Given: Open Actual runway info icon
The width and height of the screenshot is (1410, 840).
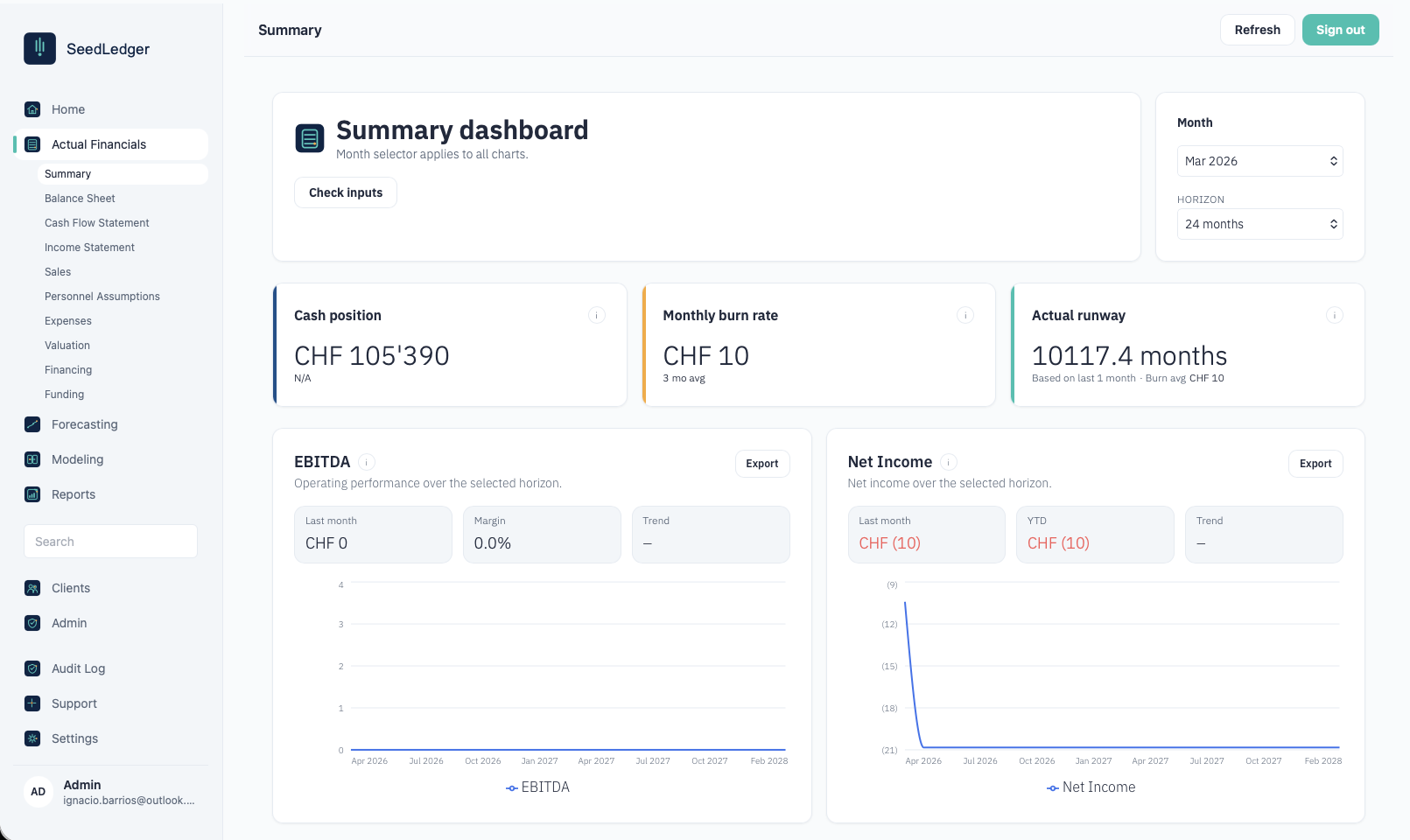Looking at the screenshot, I should tap(1335, 315).
